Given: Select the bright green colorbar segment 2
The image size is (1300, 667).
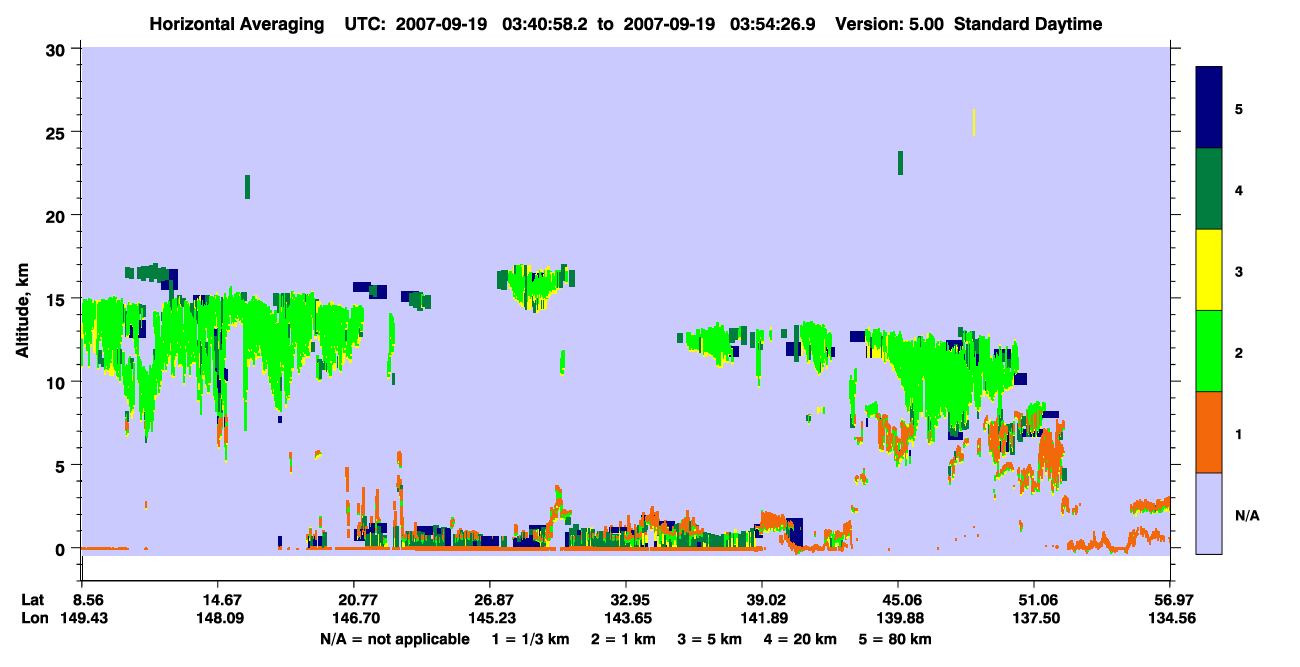Looking at the screenshot, I should click(1209, 351).
